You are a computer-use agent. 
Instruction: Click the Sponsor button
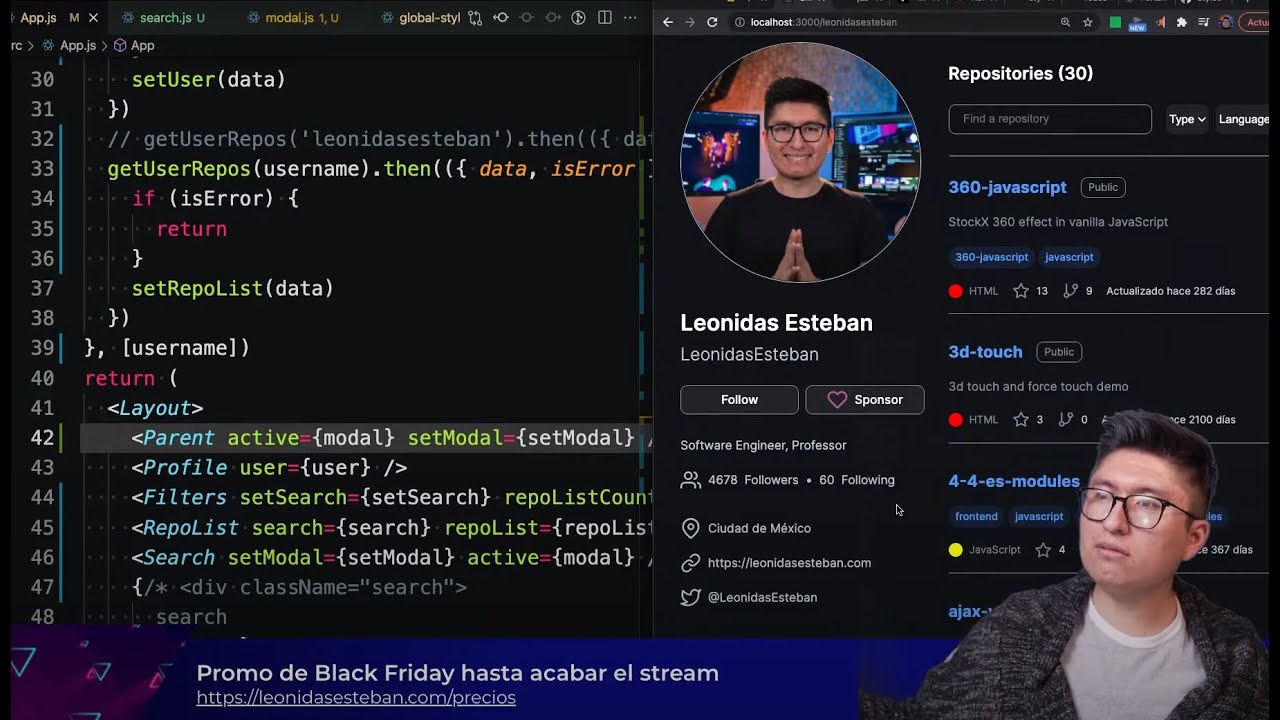pyautogui.click(x=865, y=399)
